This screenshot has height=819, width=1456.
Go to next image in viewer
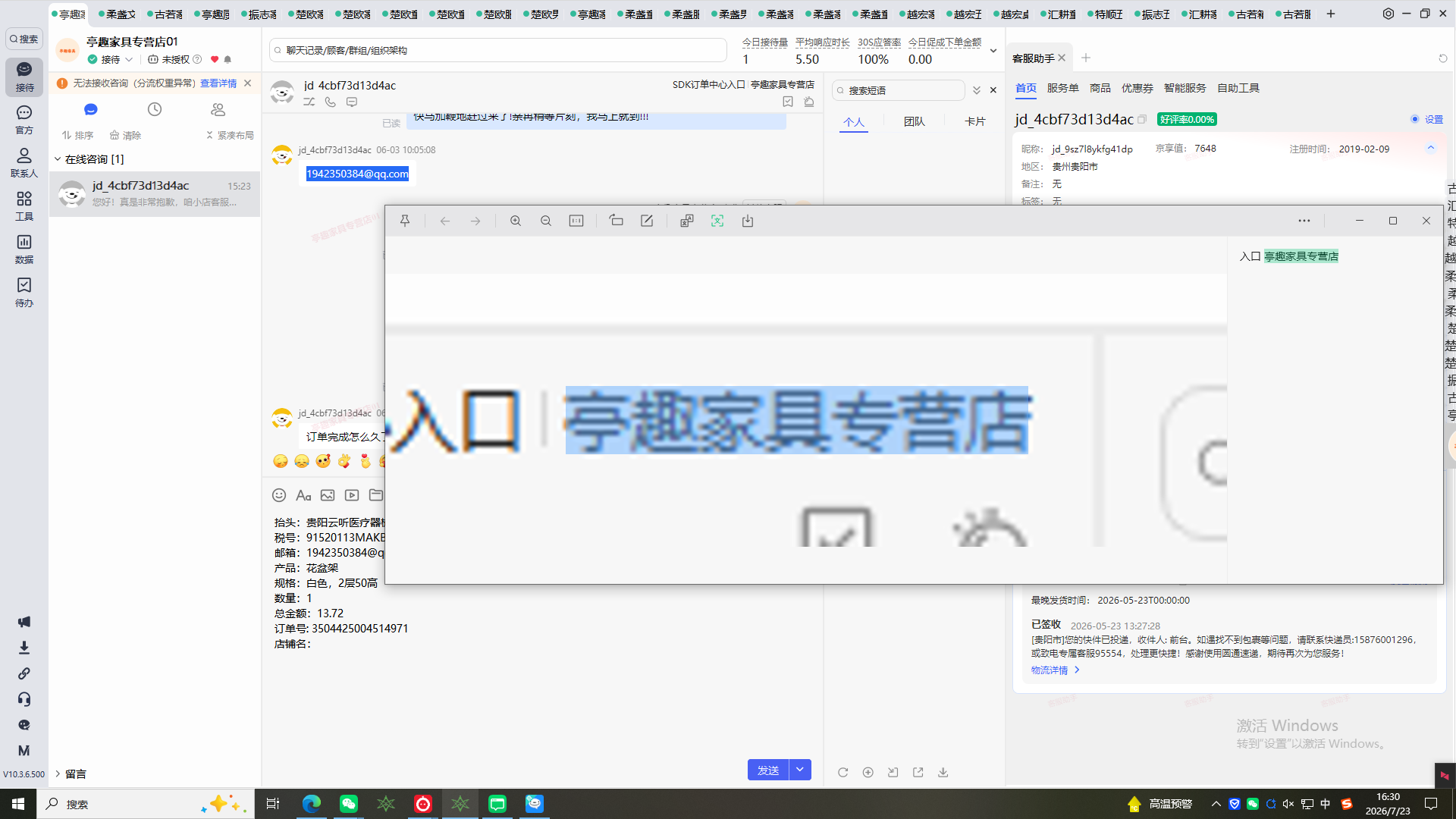[x=475, y=221]
